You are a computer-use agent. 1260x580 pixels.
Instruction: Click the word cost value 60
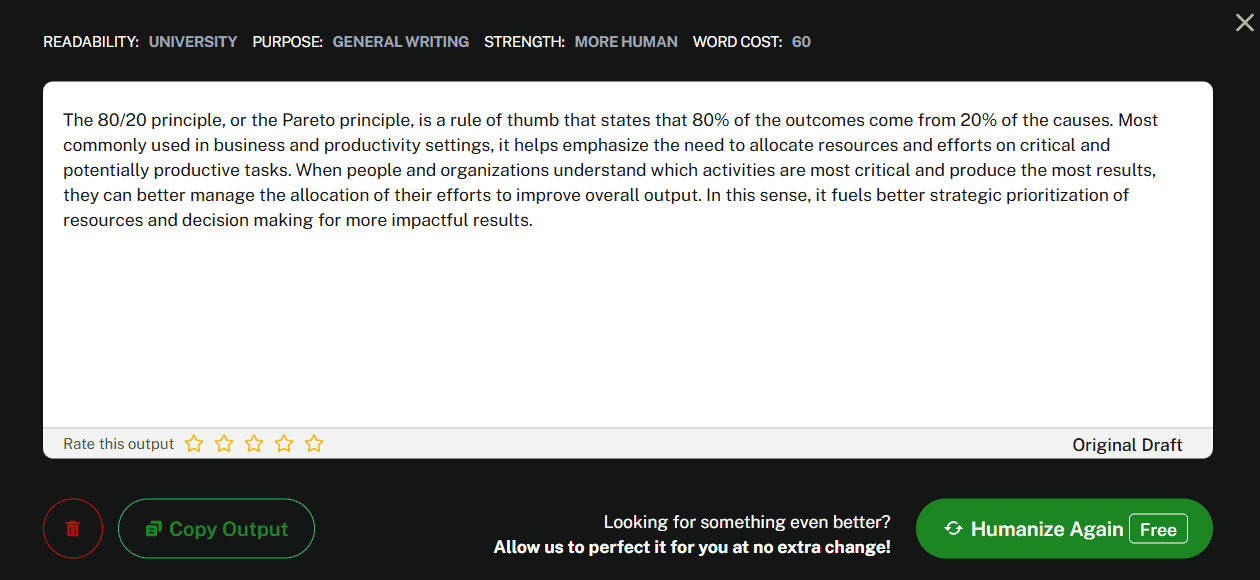point(801,42)
